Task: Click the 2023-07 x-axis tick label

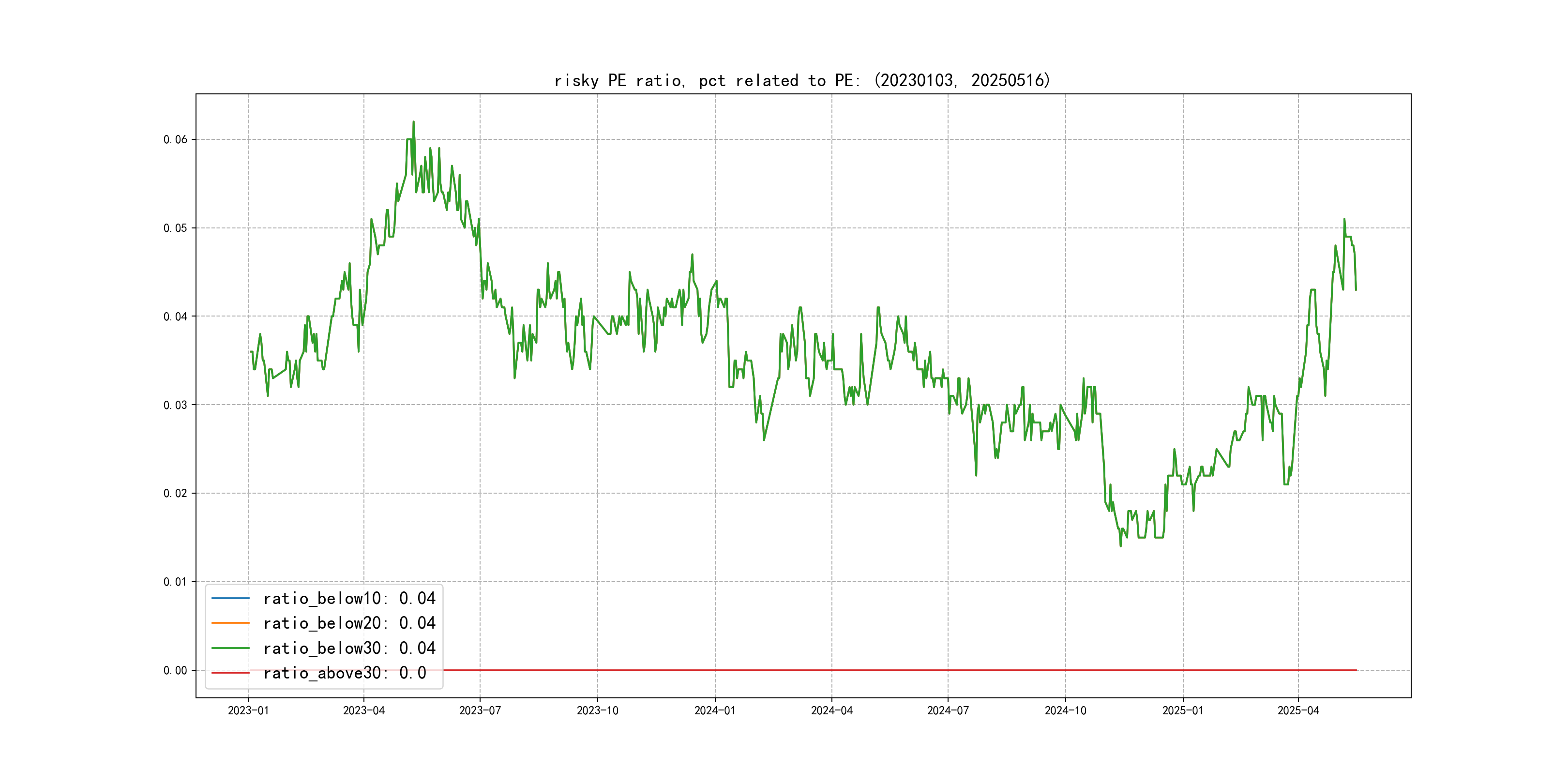Action: 480,710
